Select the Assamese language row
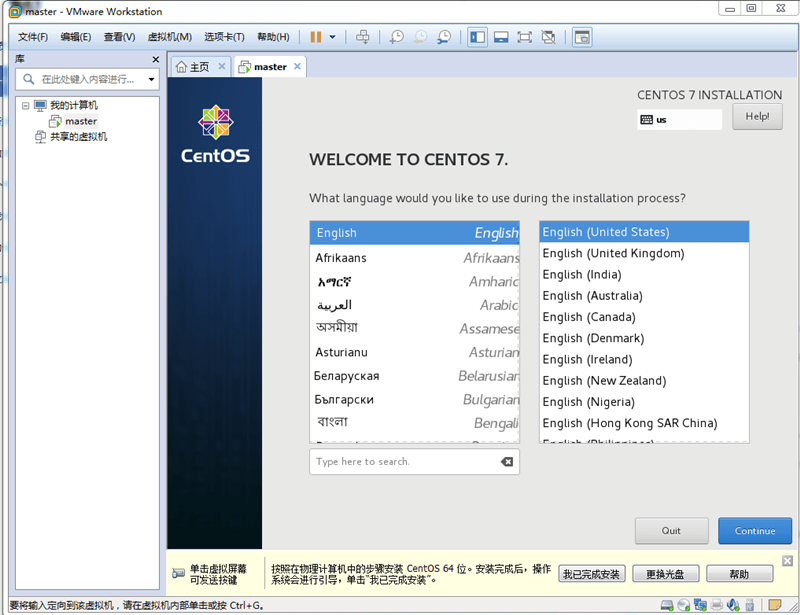This screenshot has width=800, height=615. coord(415,329)
